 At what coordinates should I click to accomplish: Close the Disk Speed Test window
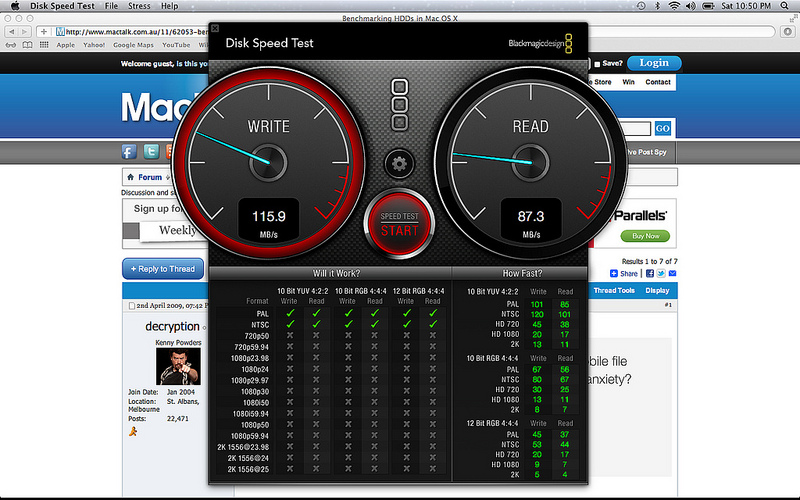(215, 29)
